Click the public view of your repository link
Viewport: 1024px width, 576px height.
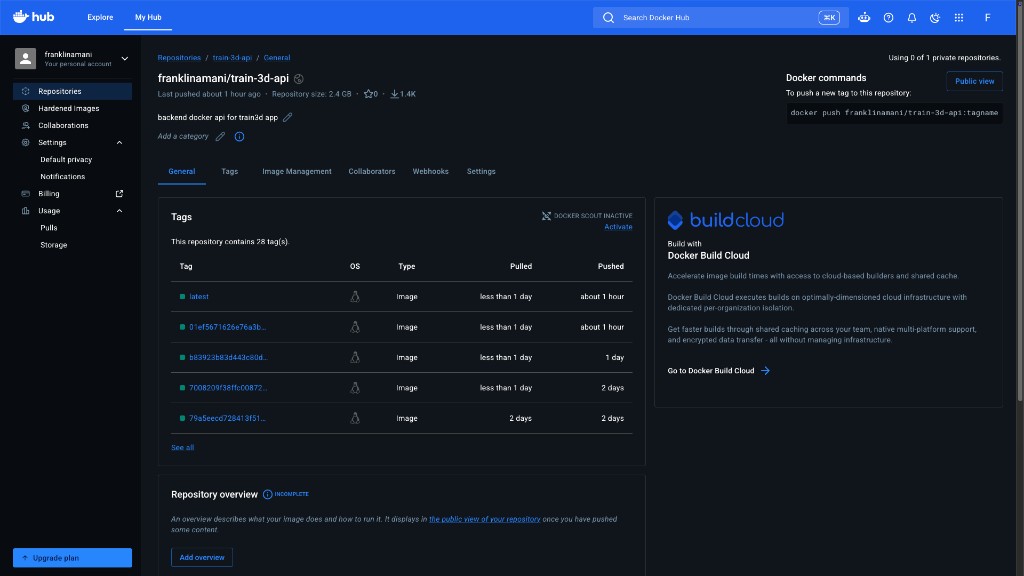pos(485,519)
